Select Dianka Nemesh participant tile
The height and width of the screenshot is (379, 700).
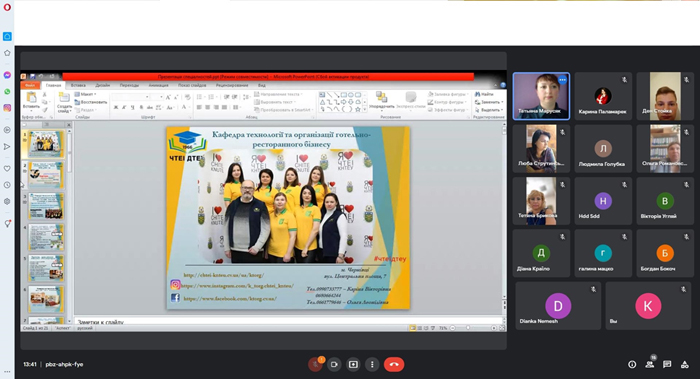pos(558,306)
